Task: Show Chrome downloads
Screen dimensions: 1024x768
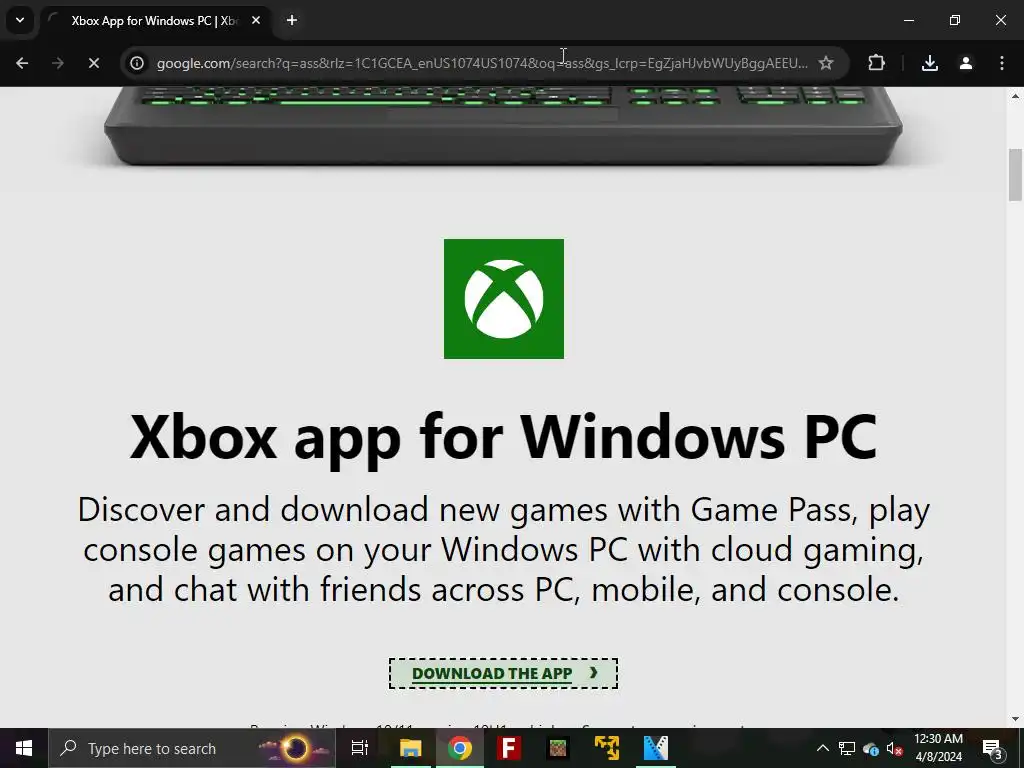Action: click(x=930, y=63)
